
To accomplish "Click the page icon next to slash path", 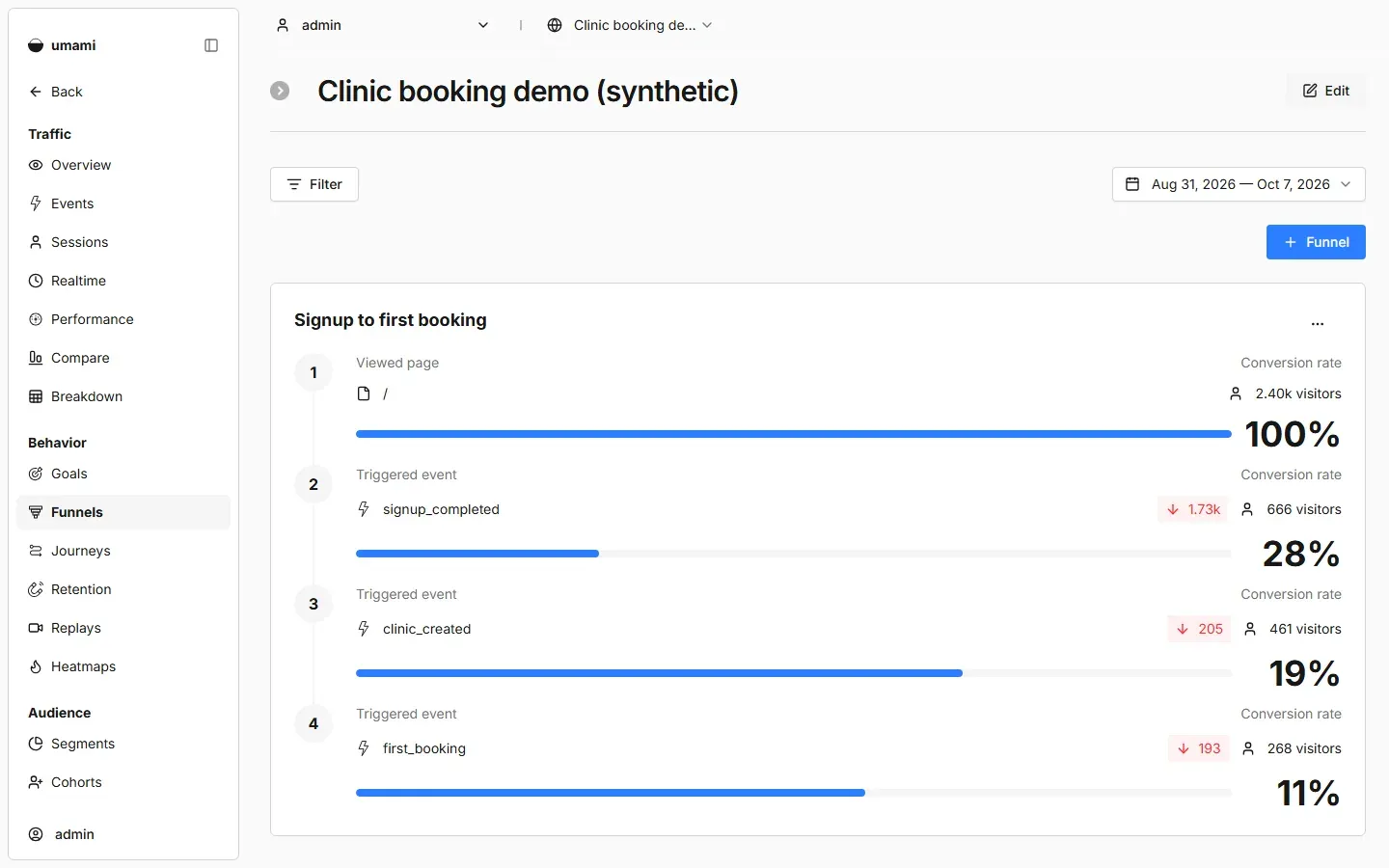I will (x=364, y=393).
